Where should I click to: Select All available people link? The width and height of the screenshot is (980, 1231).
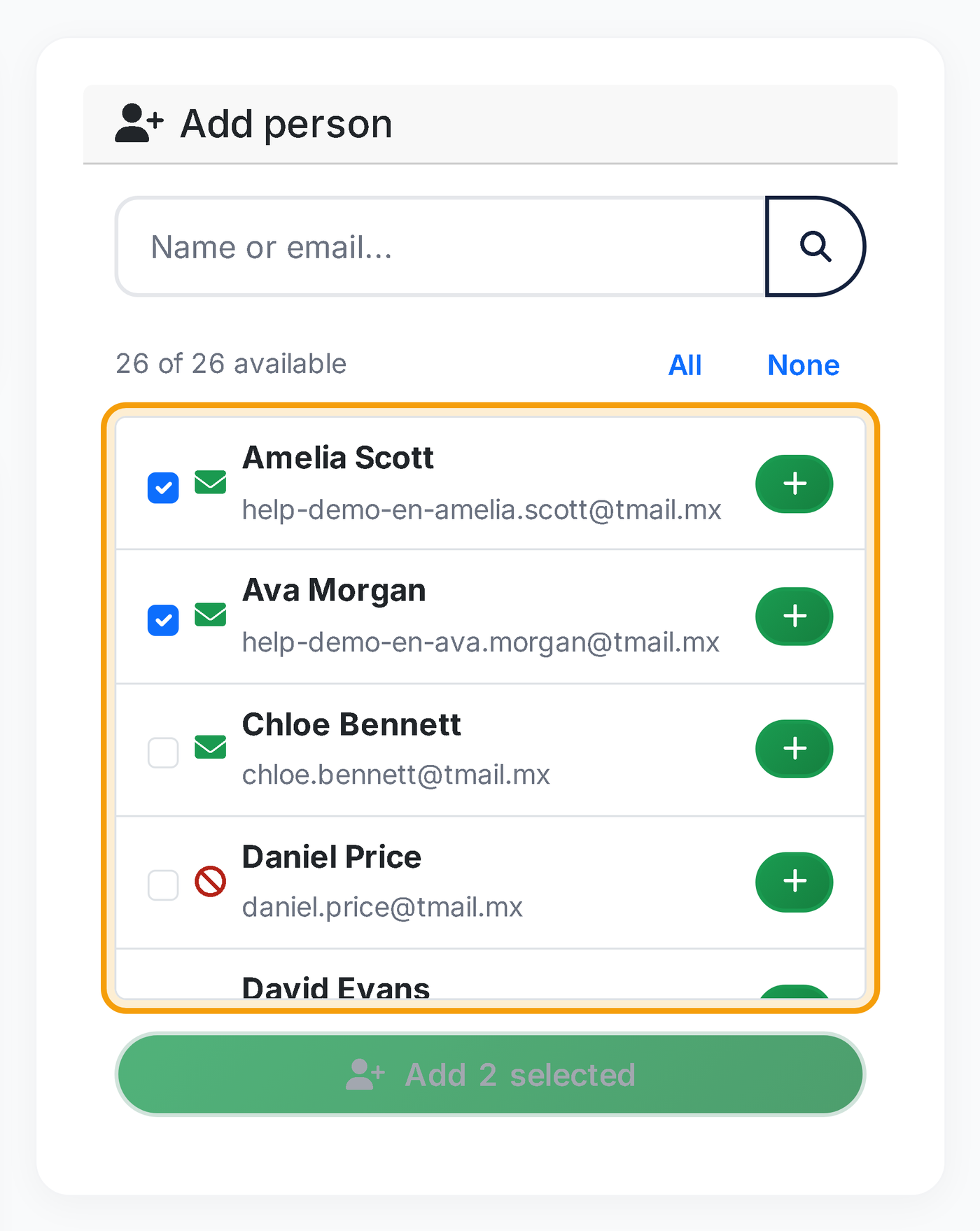coord(685,365)
